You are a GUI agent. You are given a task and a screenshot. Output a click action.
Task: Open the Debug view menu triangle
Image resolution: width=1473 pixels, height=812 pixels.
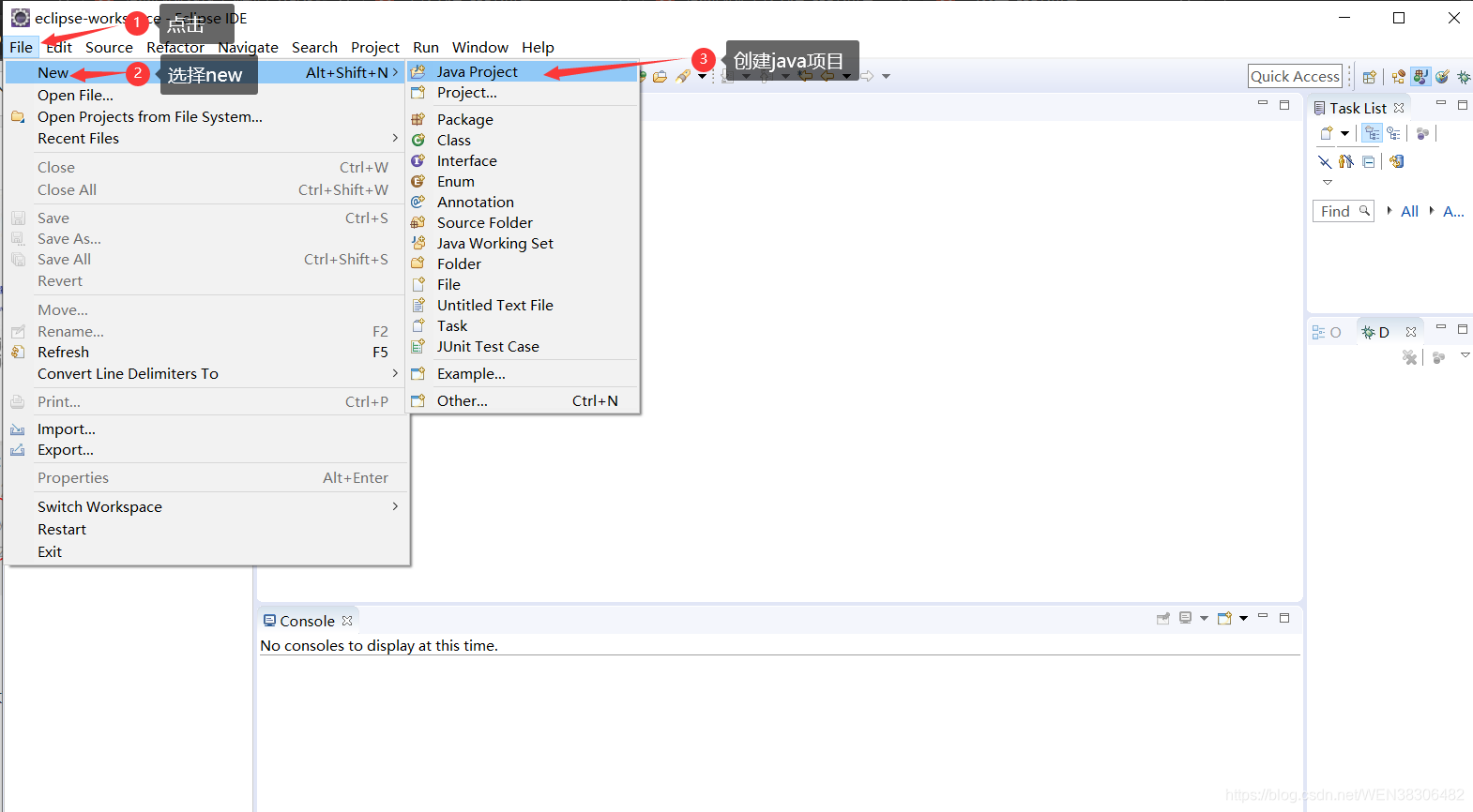tap(1465, 355)
